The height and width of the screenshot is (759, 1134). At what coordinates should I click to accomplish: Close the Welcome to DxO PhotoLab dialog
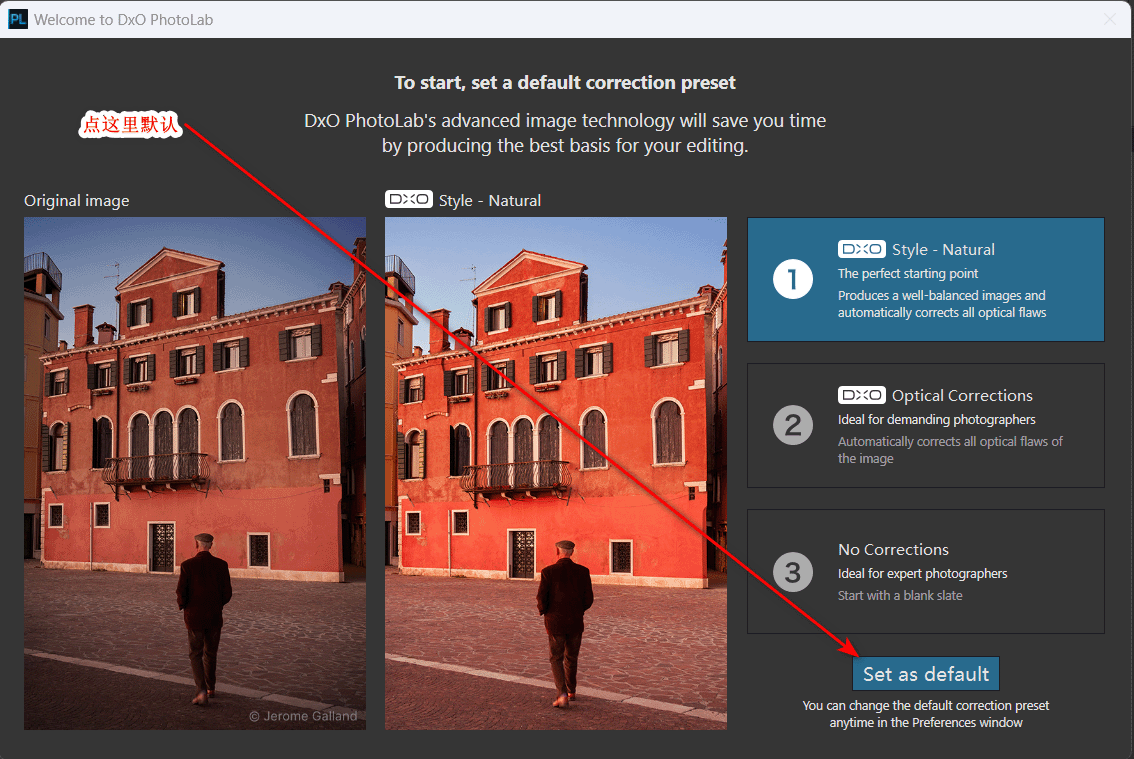coord(1109,20)
